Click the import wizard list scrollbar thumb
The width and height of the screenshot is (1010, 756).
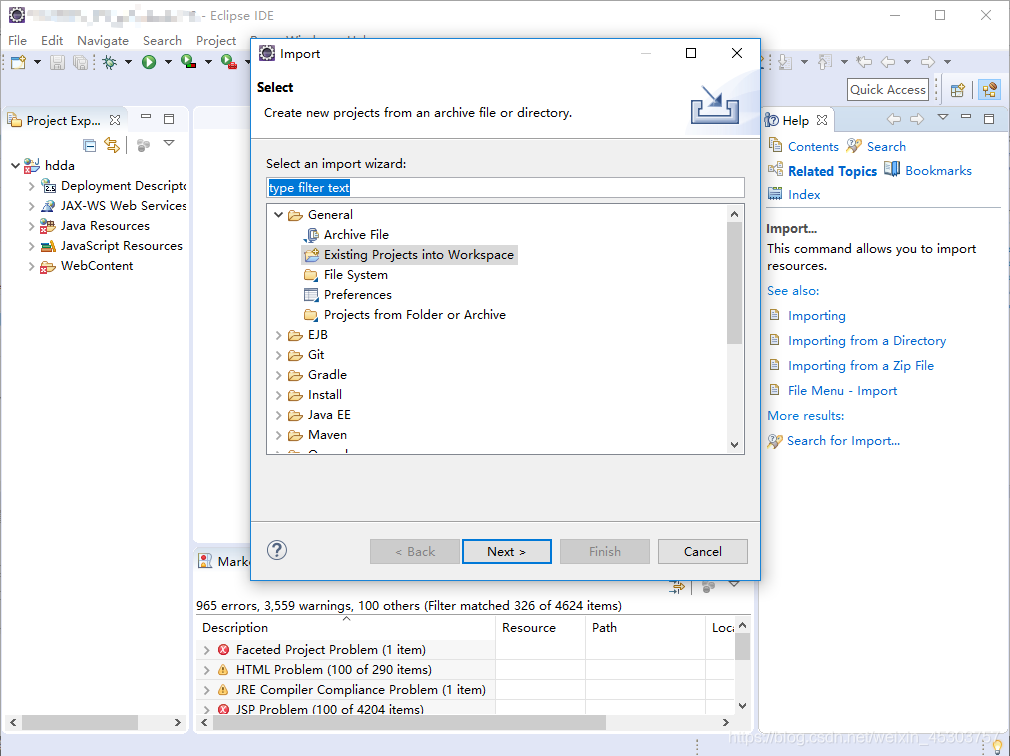click(734, 283)
